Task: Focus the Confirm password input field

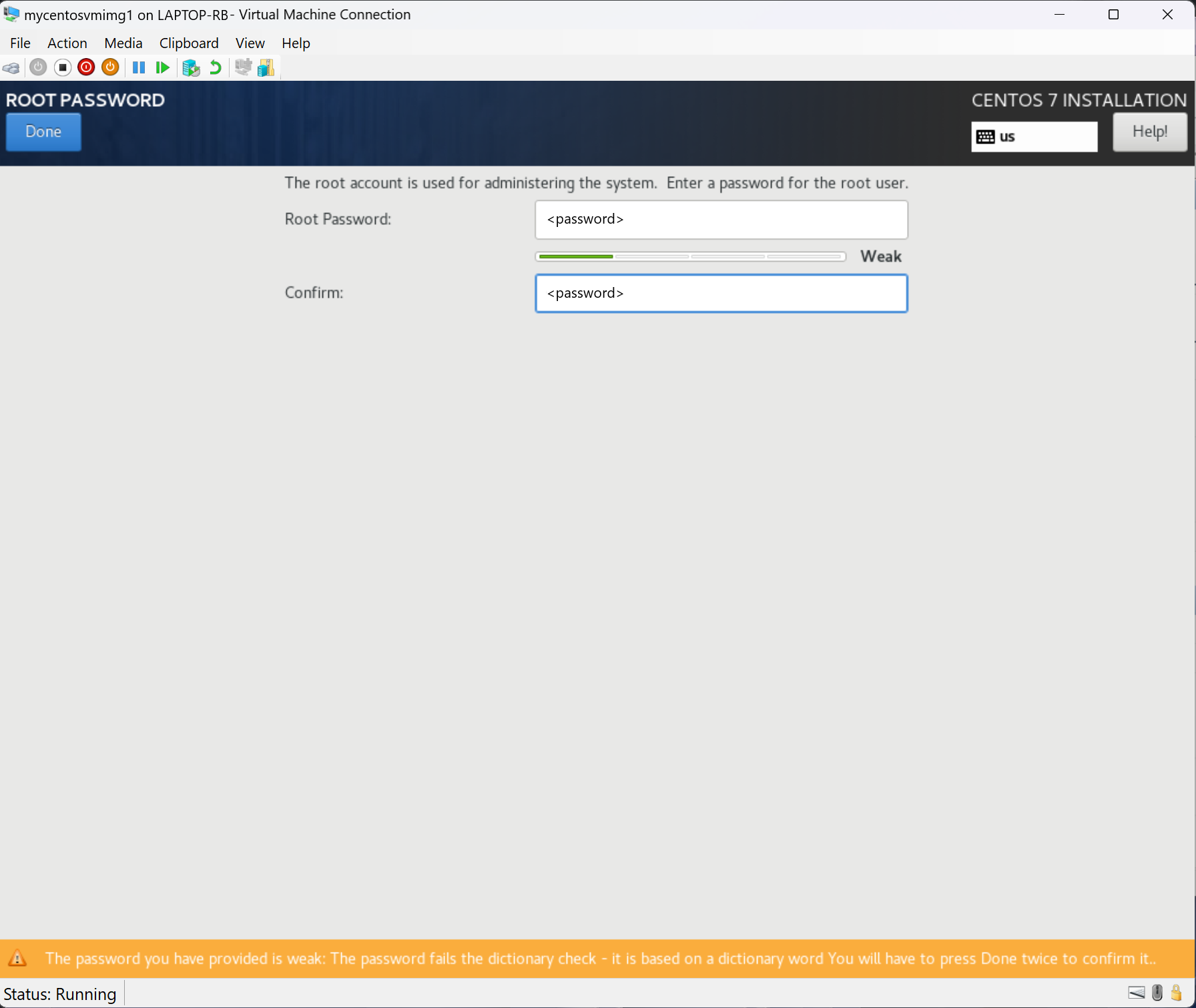Action: pyautogui.click(x=721, y=294)
